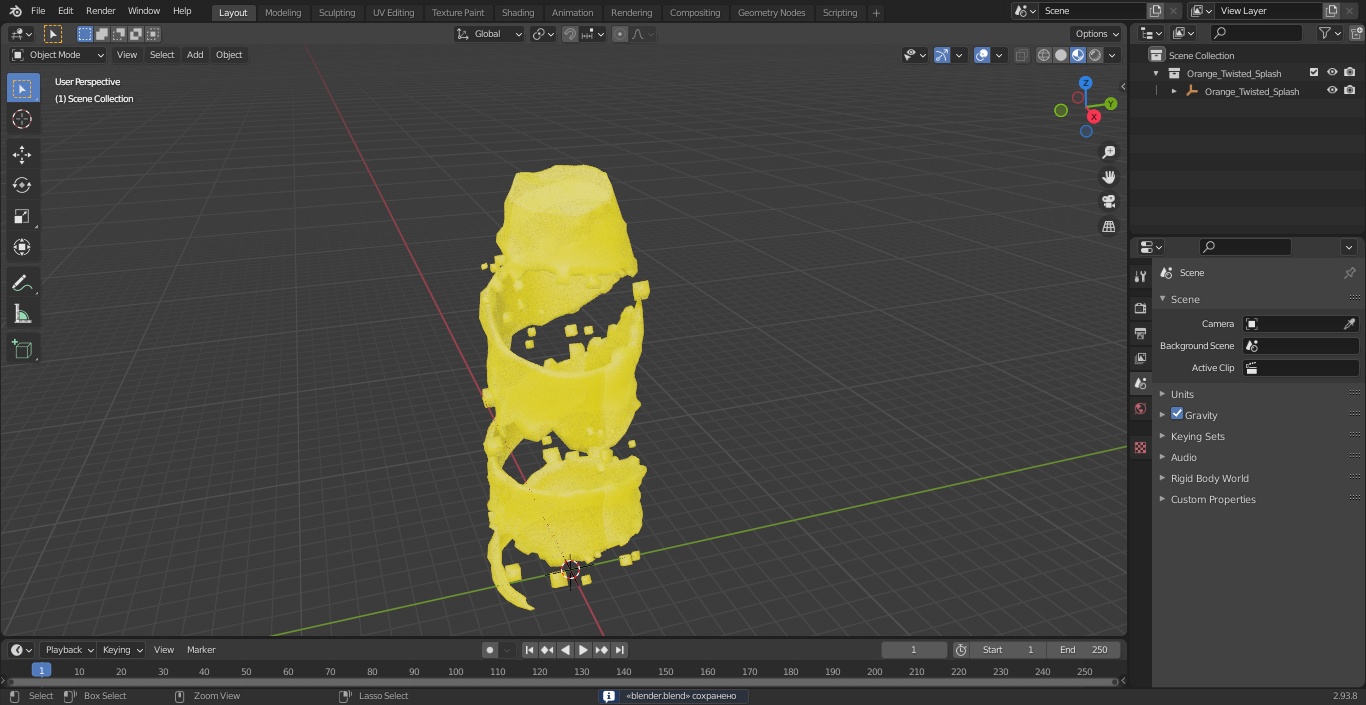The height and width of the screenshot is (705, 1366).
Task: Activate the Rotate tool
Action: (x=22, y=185)
